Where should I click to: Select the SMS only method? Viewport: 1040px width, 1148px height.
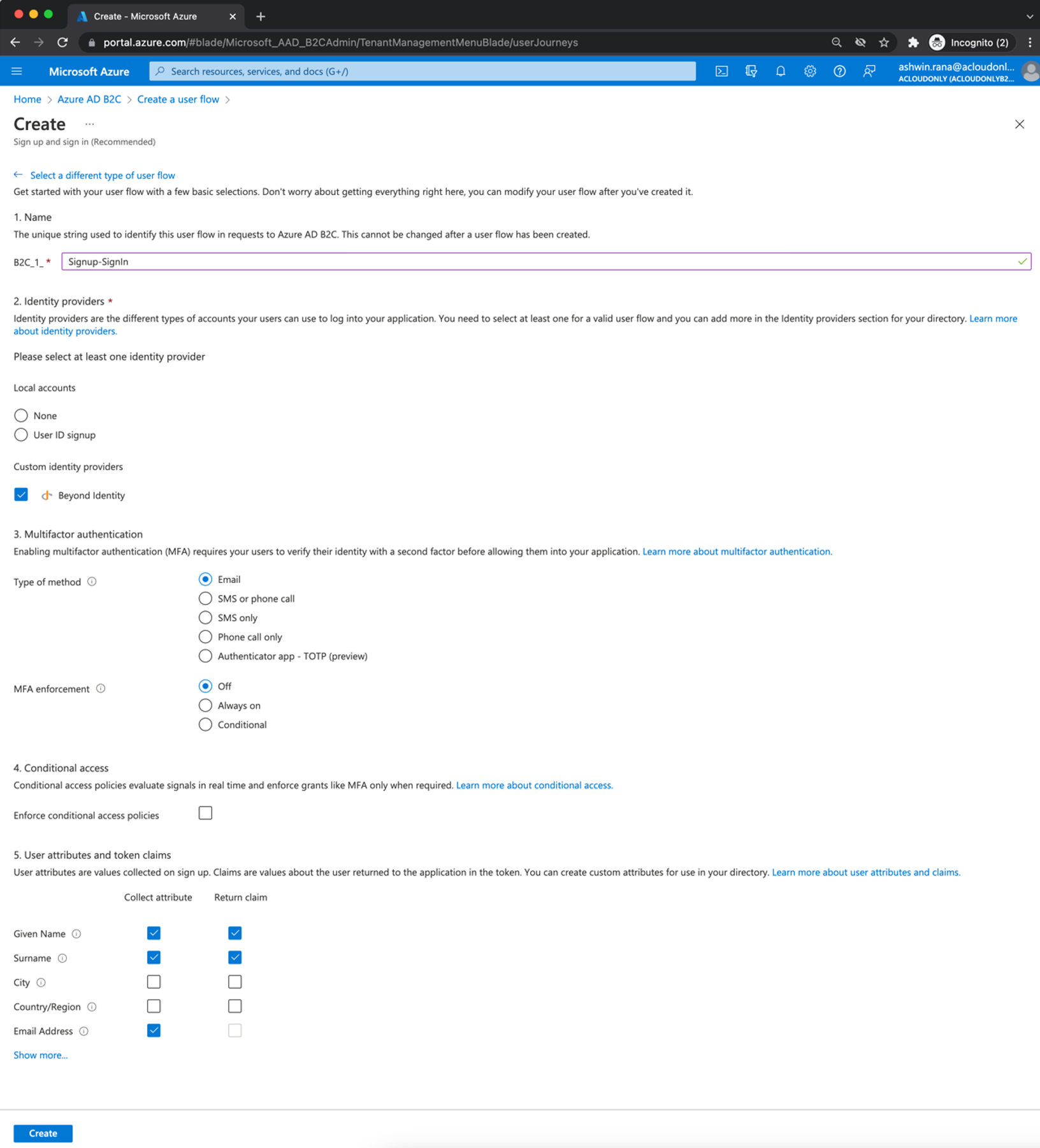pyautogui.click(x=205, y=617)
